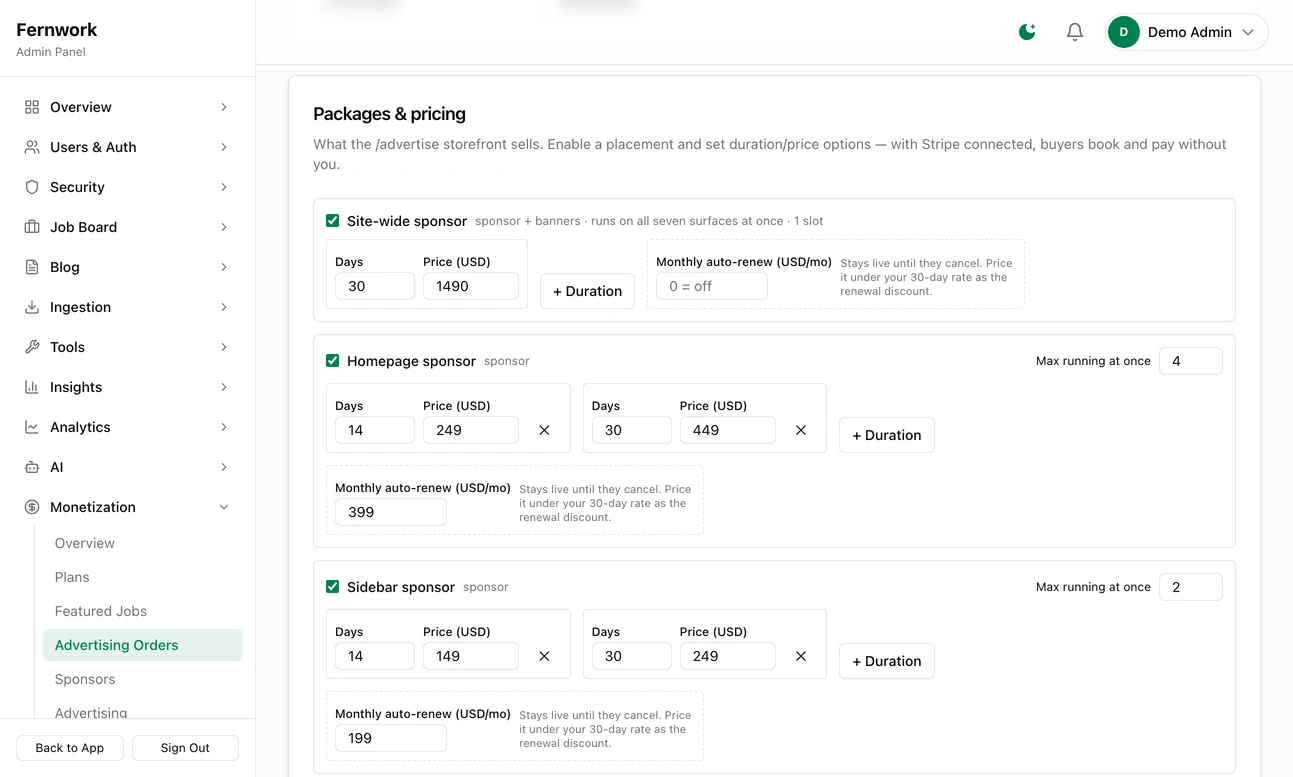
Task: Click Sidebar sponsor Max running at once field
Action: click(1190, 587)
